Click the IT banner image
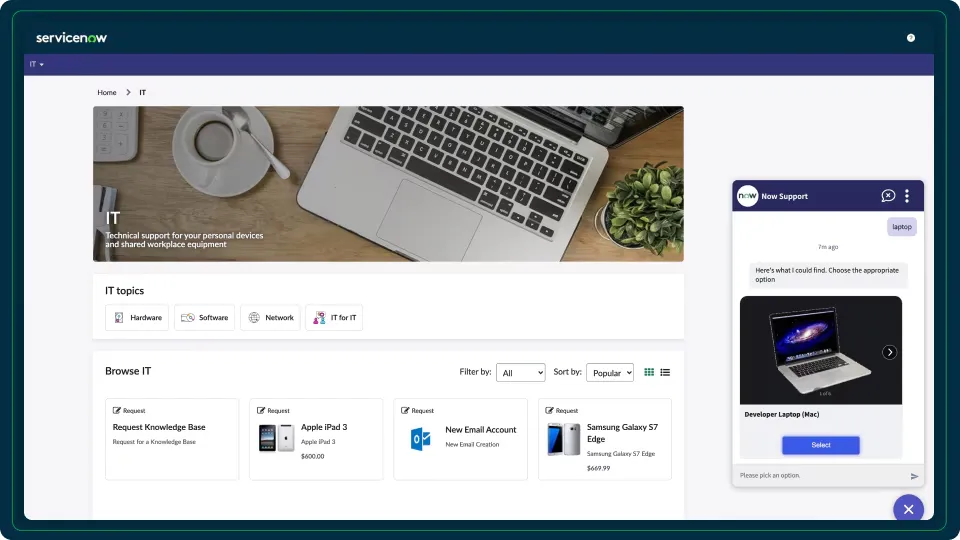Viewport: 960px width, 540px height. pyautogui.click(x=388, y=184)
